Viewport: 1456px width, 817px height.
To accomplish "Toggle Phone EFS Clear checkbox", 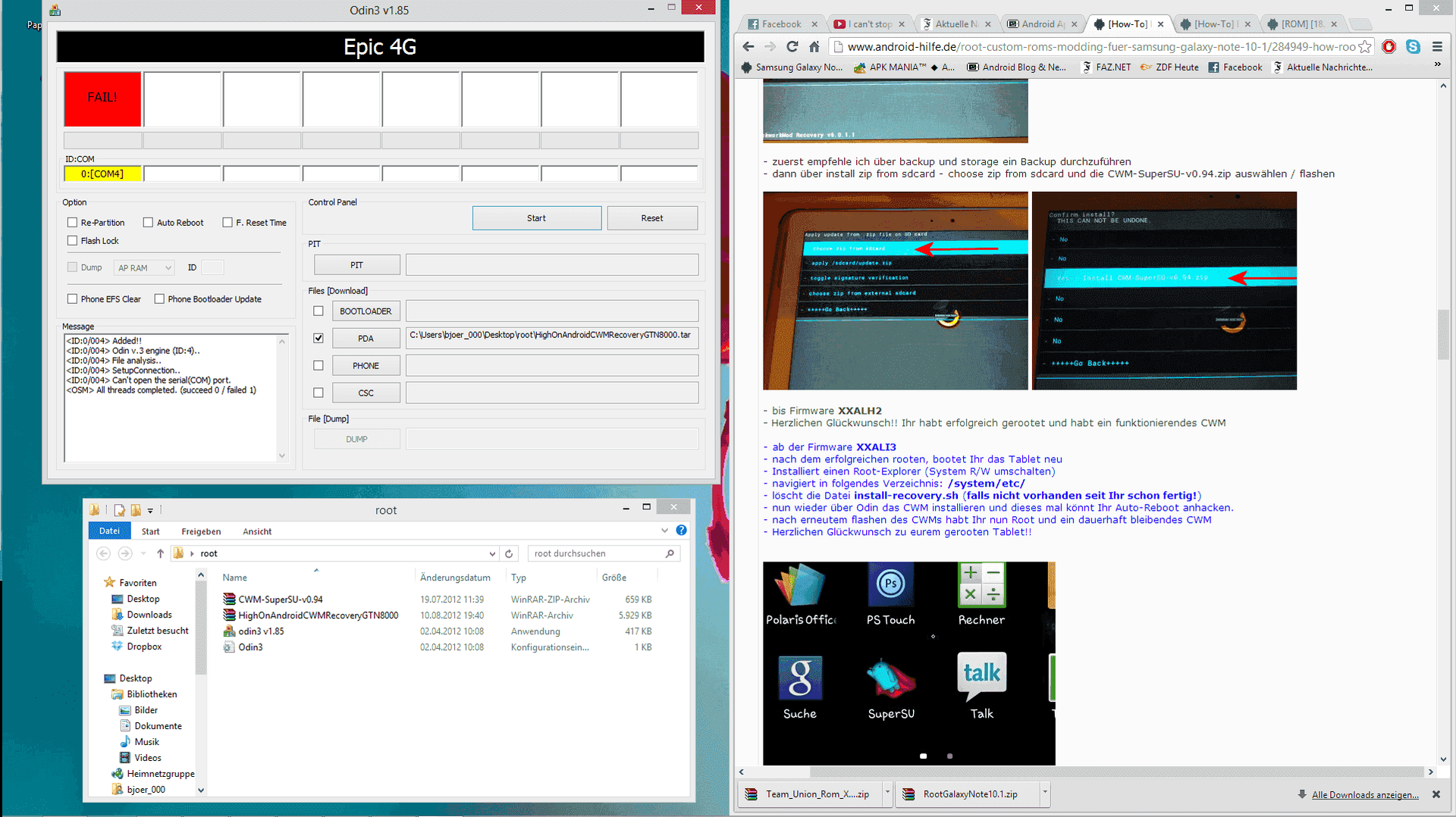I will point(73,299).
